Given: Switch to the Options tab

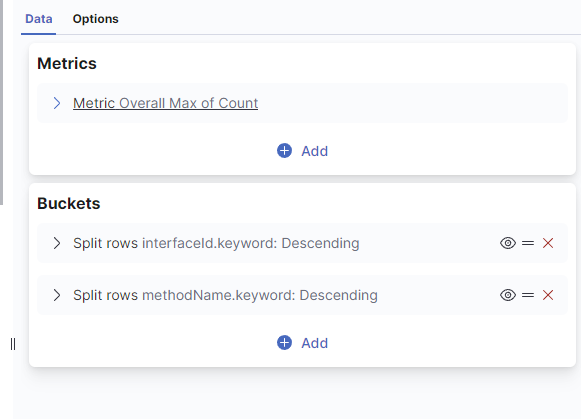Looking at the screenshot, I should pos(96,19).
